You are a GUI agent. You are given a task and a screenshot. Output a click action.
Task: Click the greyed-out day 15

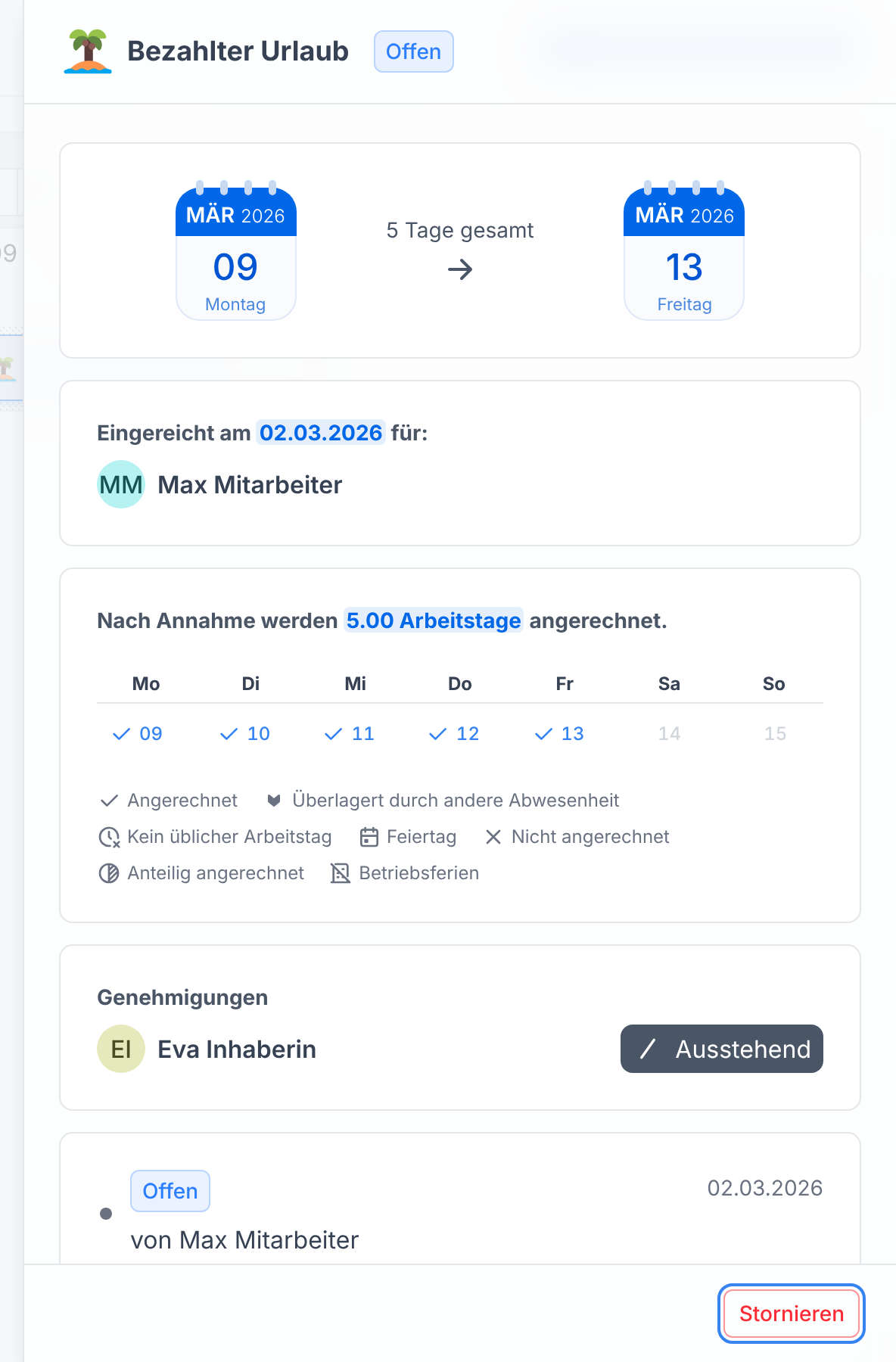tap(775, 734)
